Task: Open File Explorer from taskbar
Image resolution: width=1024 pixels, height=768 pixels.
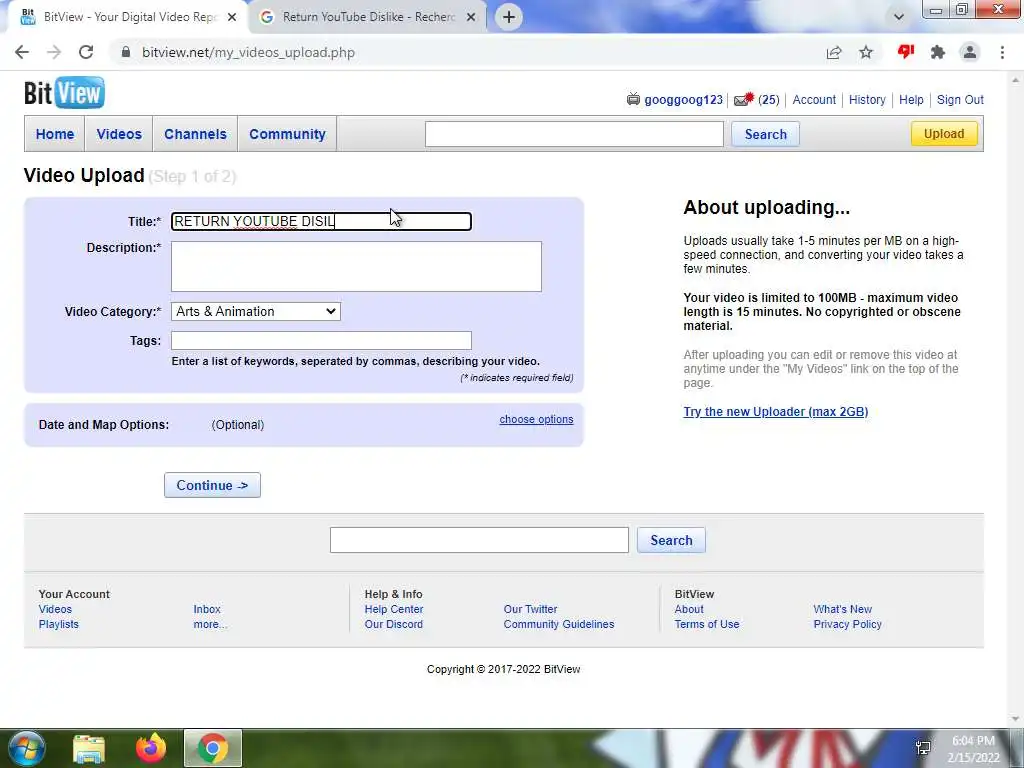Action: tap(89, 748)
